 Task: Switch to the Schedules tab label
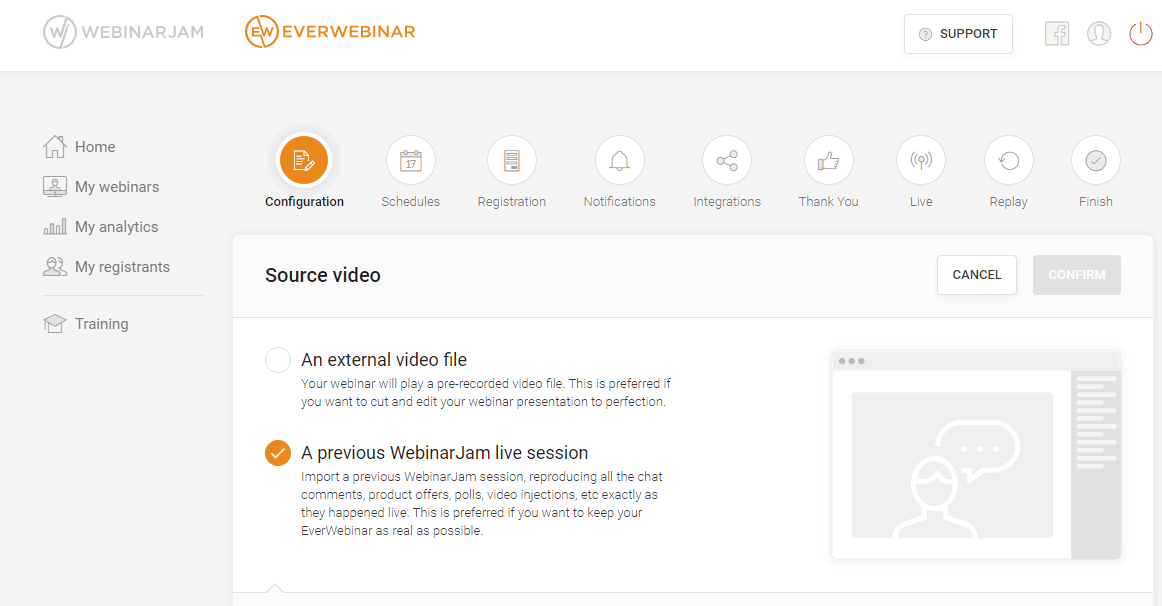tap(411, 202)
